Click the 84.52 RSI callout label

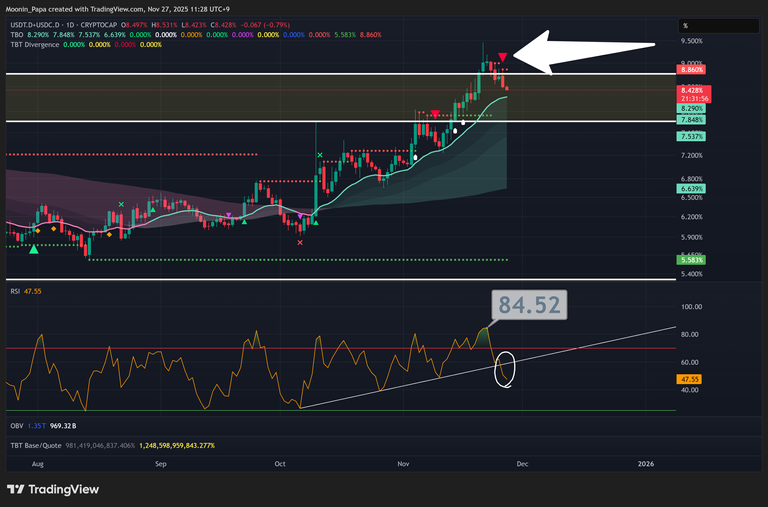[528, 306]
